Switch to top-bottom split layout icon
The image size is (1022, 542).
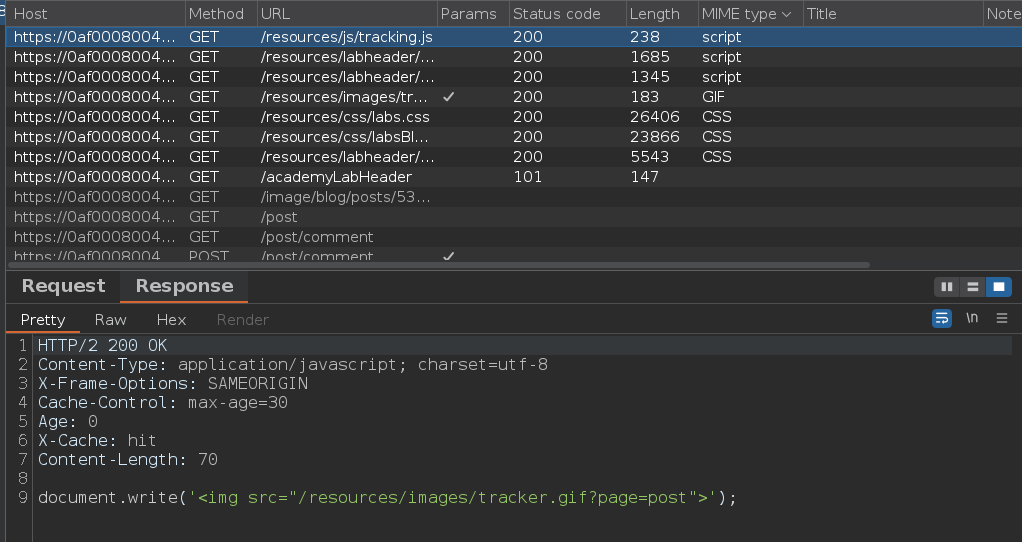click(x=972, y=287)
